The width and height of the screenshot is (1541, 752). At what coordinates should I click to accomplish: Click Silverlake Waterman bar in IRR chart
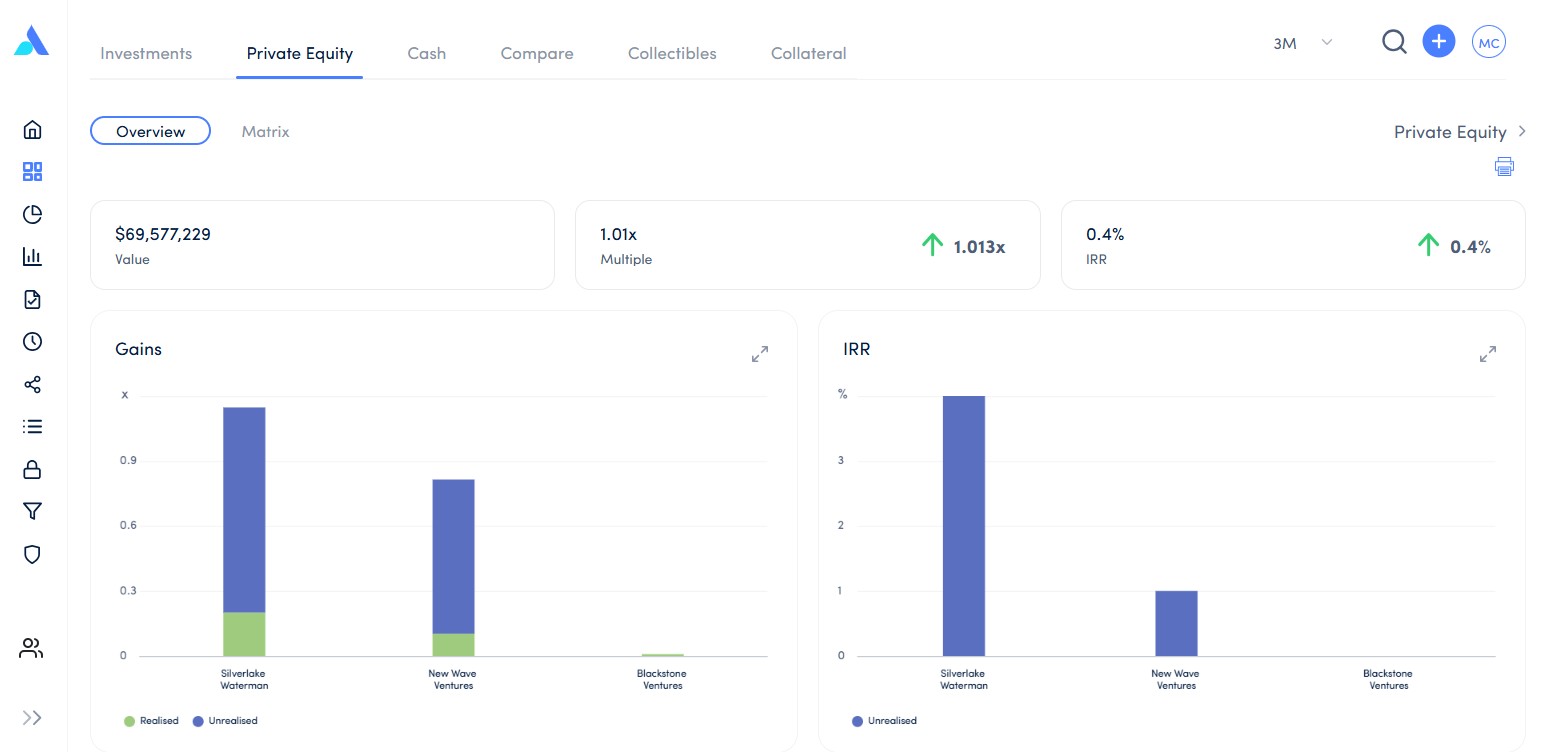tap(964, 525)
